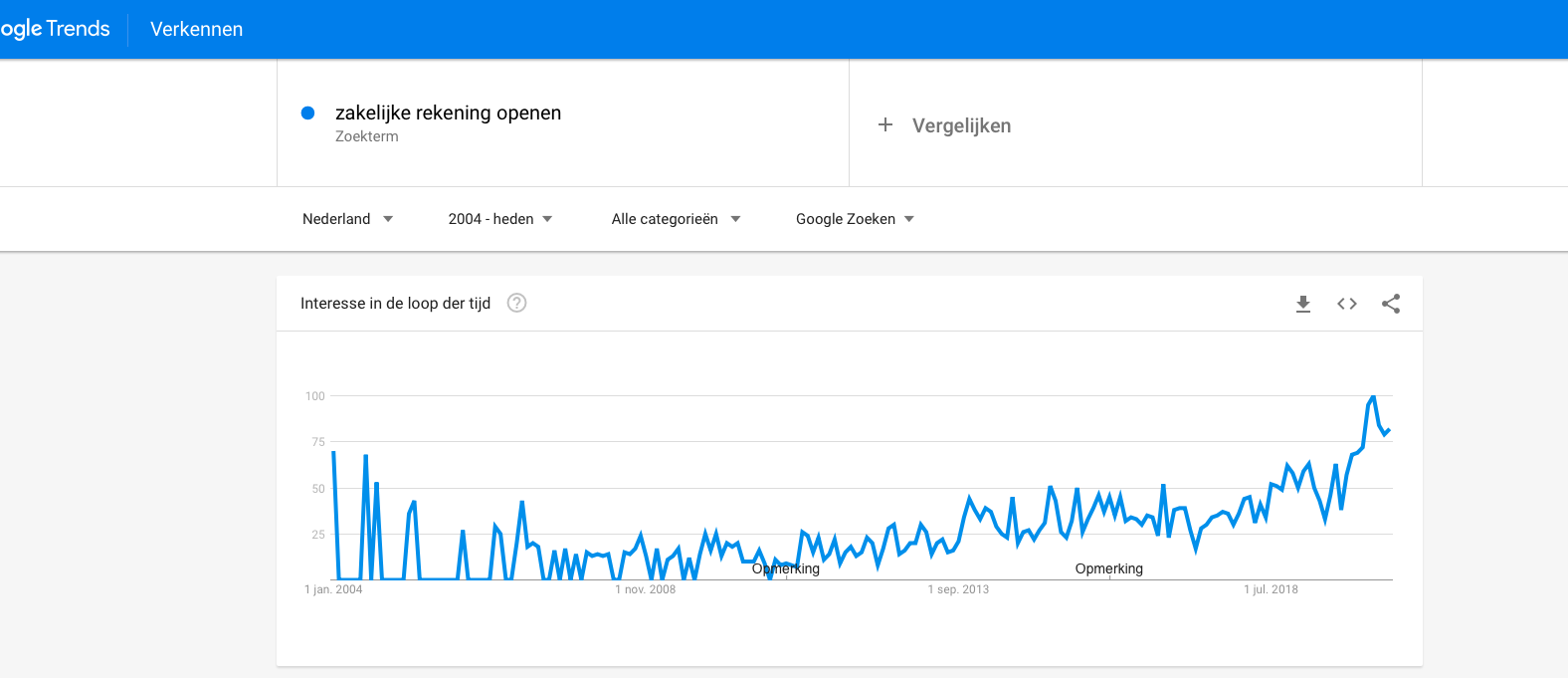Download the interest over time data

(1303, 304)
